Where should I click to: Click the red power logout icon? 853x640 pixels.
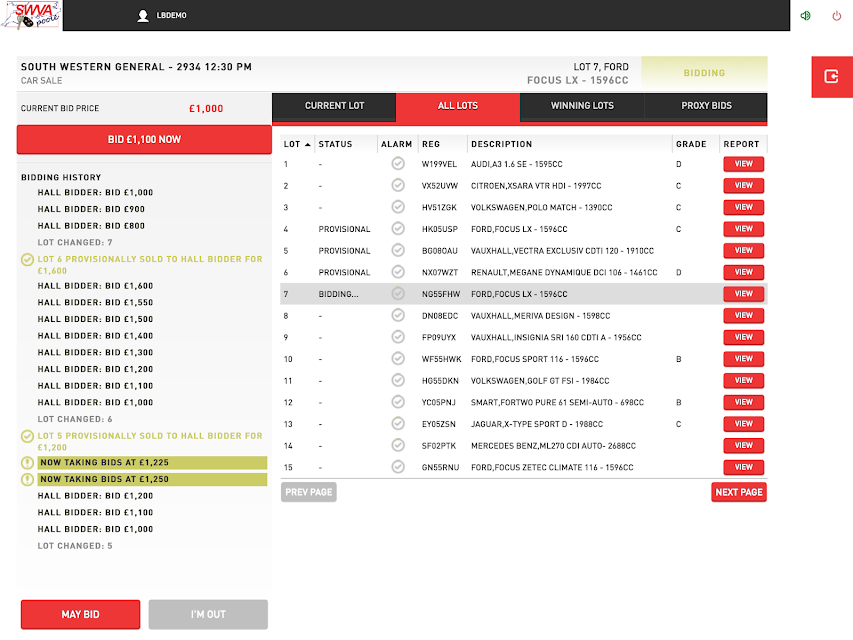(x=837, y=16)
